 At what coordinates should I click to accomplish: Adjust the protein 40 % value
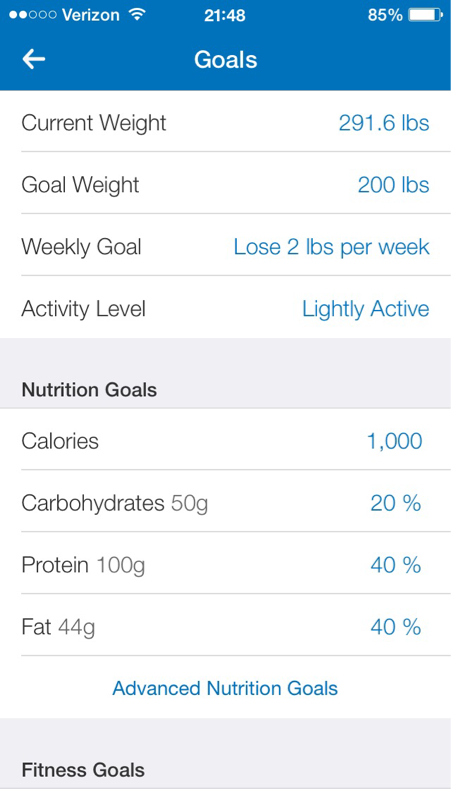tap(395, 565)
